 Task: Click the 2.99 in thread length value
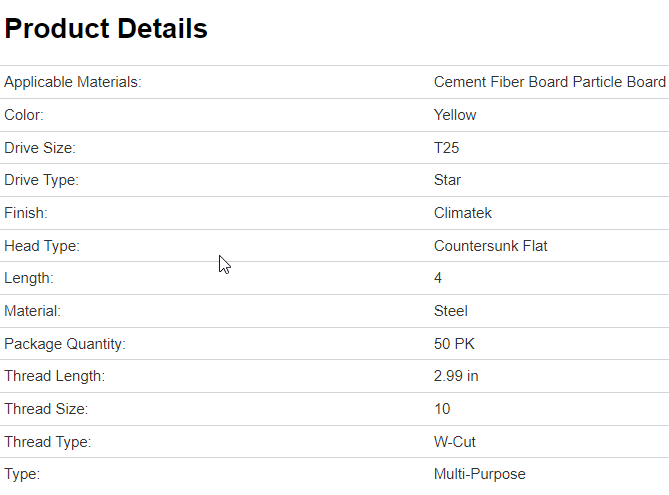pyautogui.click(x=456, y=376)
